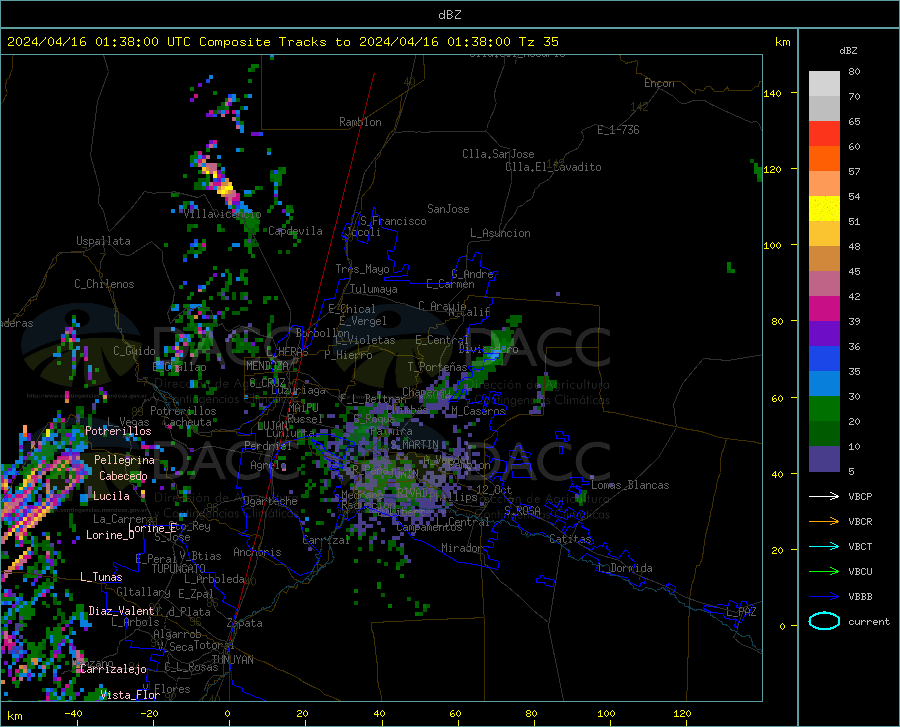Pick the light gray 70-80 dBZ color band
The image size is (900, 727).
tap(824, 84)
